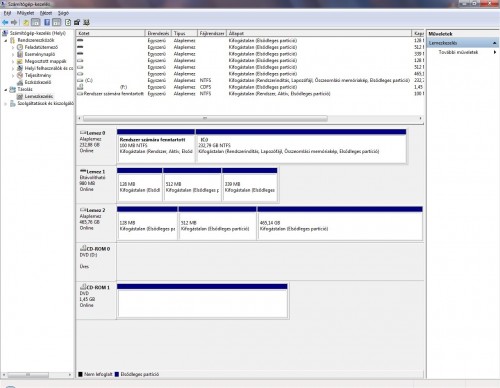Select Rendszer számára fenntartott row in volume list

pyautogui.click(x=250, y=94)
